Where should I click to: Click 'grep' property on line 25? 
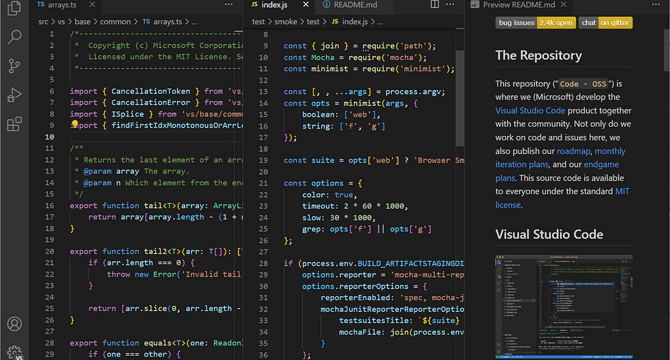(311, 229)
